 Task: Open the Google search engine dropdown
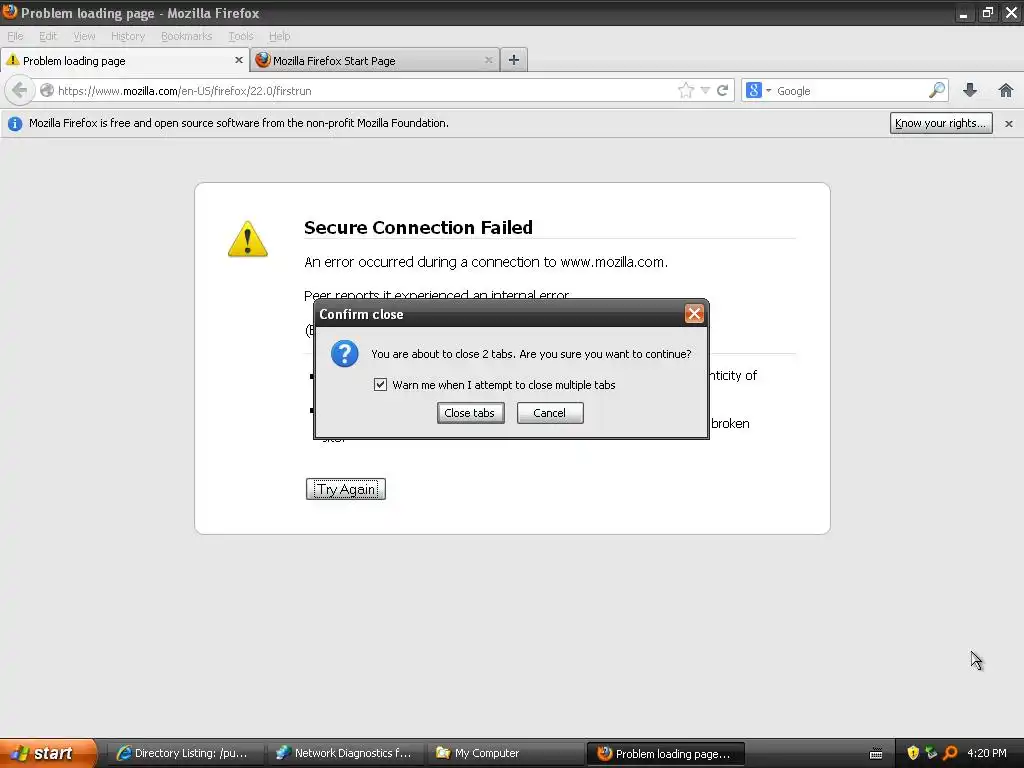[758, 91]
